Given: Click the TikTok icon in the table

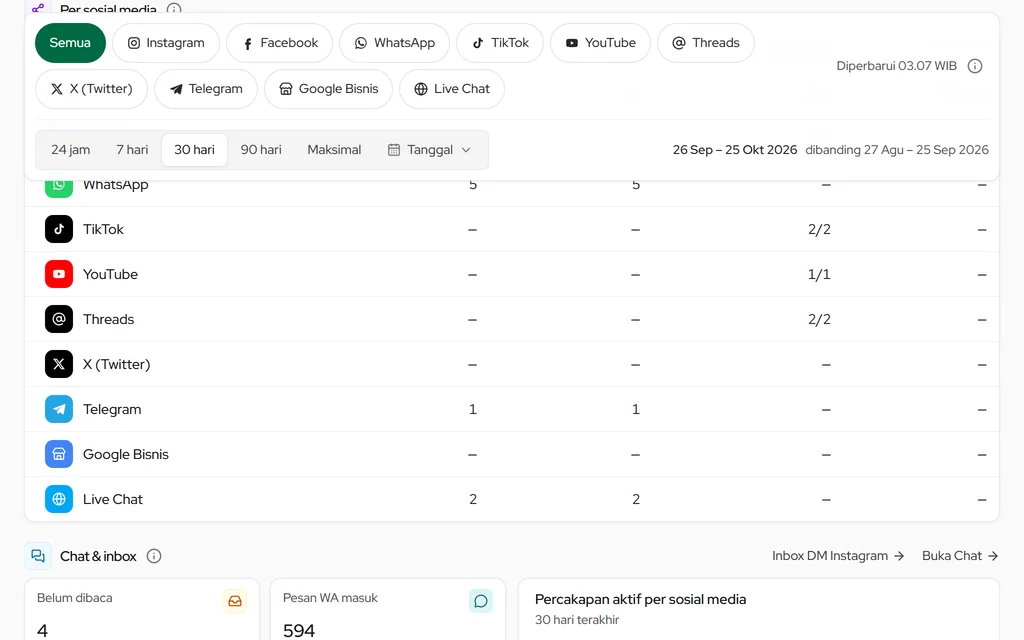Looking at the screenshot, I should [59, 229].
